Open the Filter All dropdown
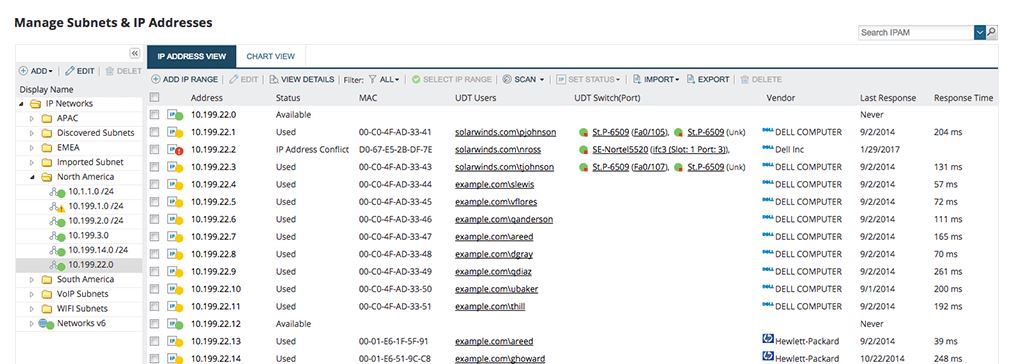This screenshot has width=1010, height=364. [384, 79]
